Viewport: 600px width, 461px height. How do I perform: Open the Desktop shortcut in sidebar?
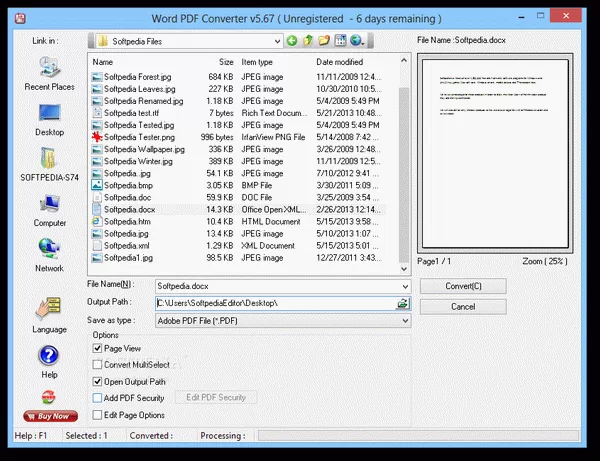(49, 120)
